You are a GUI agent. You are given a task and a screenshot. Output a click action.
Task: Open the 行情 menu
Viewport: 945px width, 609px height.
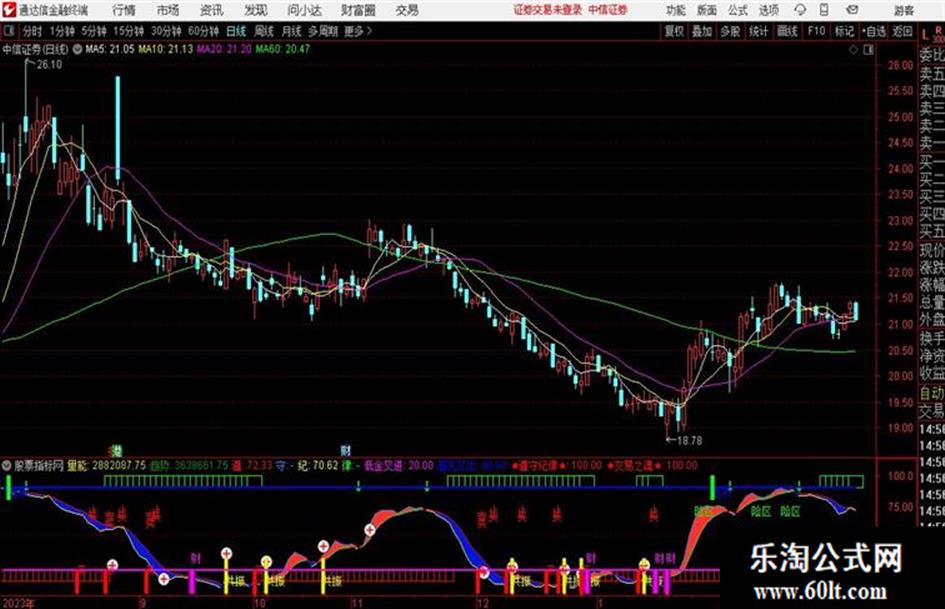[124, 10]
